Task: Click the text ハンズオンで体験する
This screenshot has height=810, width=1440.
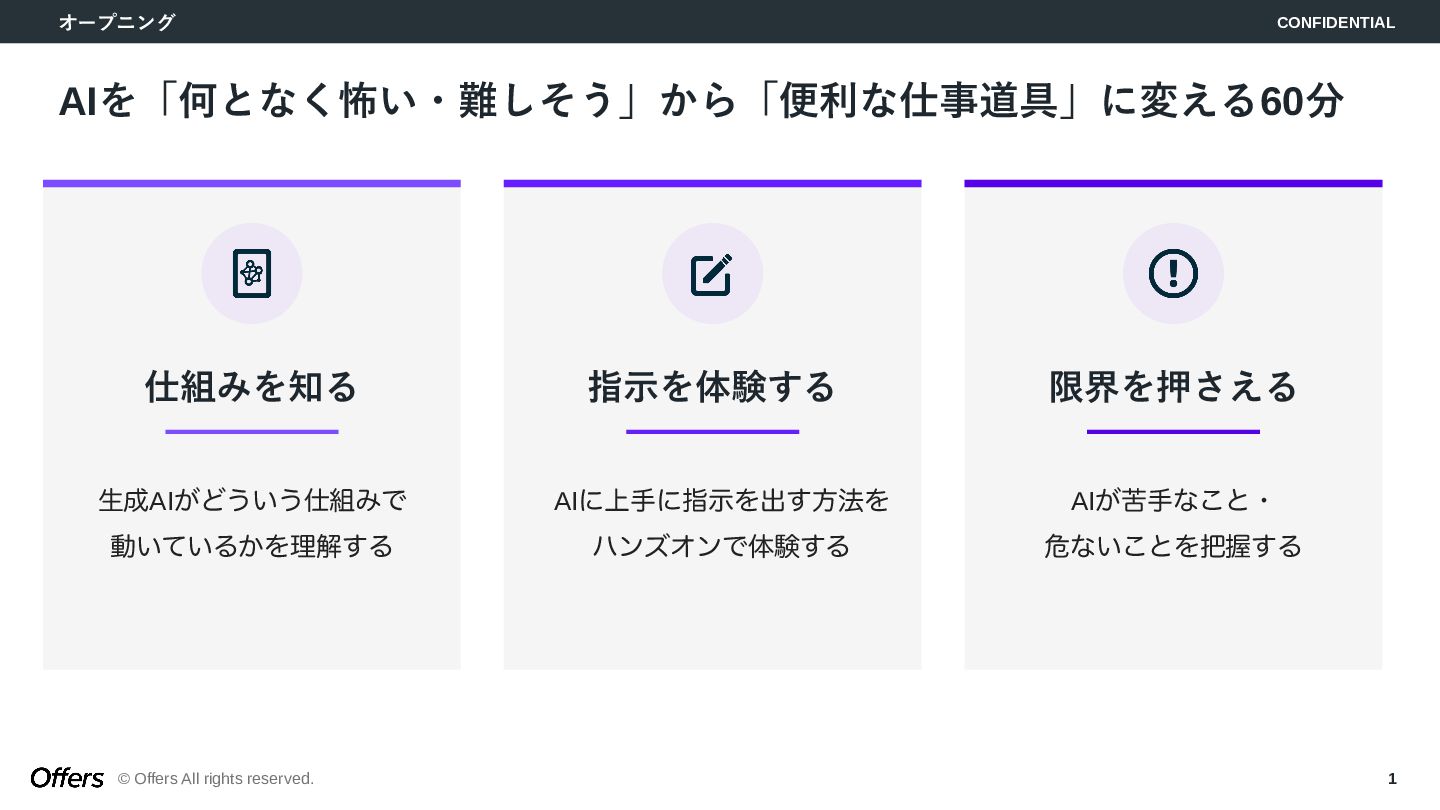Action: pyautogui.click(x=721, y=546)
